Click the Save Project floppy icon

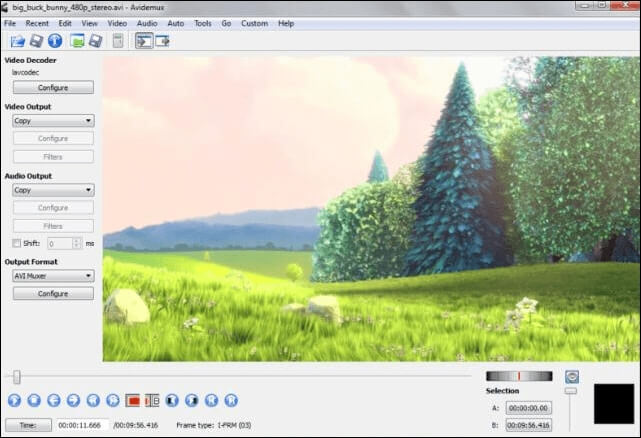[x=95, y=41]
